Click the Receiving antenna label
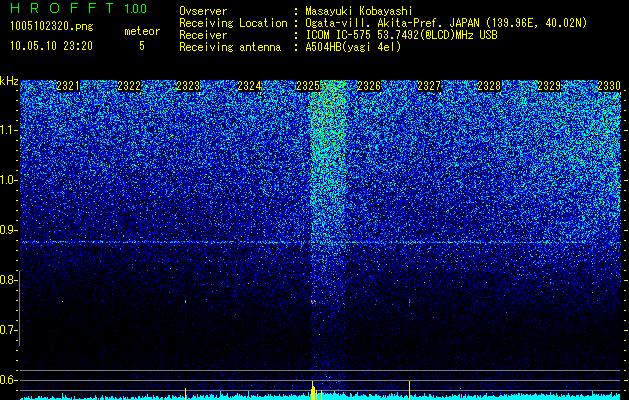Viewport: 629px width, 400px height. [230, 47]
